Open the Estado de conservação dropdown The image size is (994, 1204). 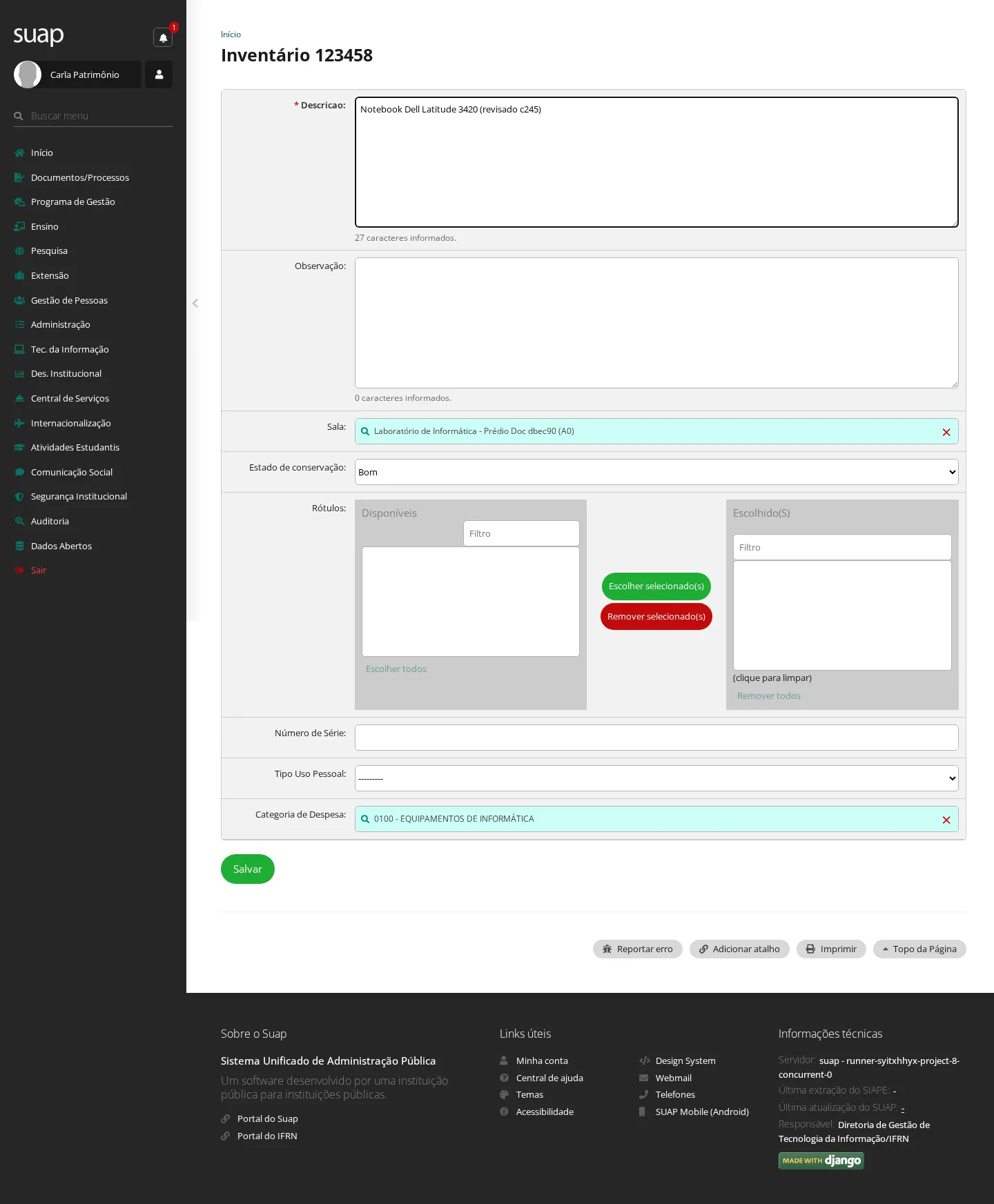pos(656,472)
